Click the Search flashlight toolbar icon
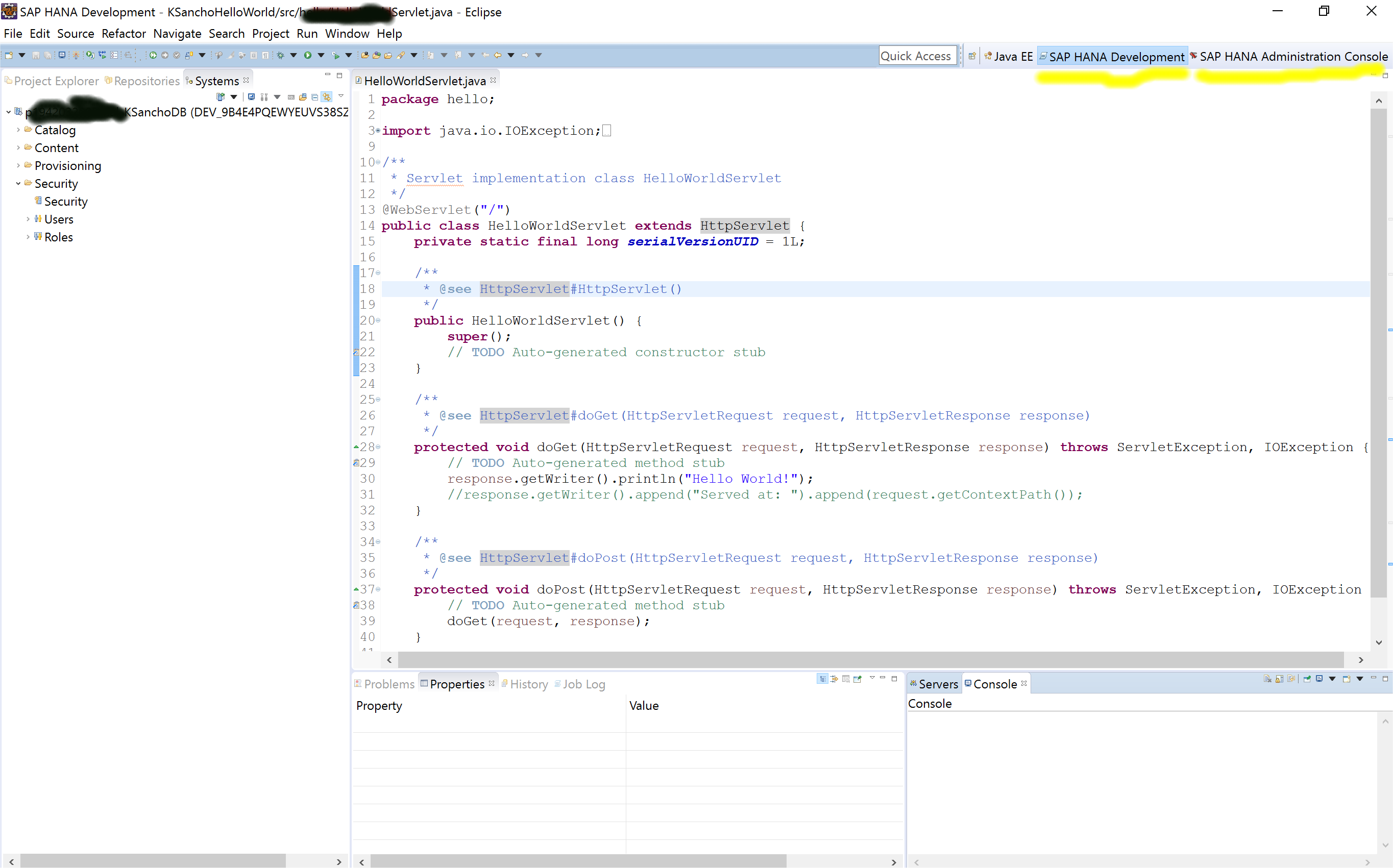 click(401, 55)
